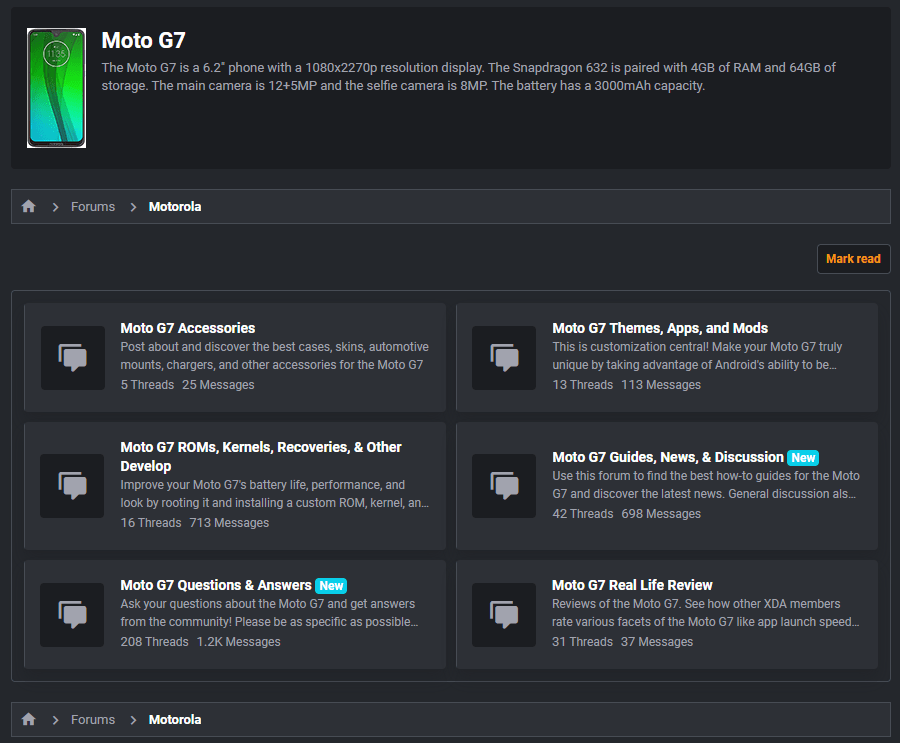The image size is (900, 743).
Task: Click "1.2K Messages" under Questions & Answers
Action: coord(239,642)
